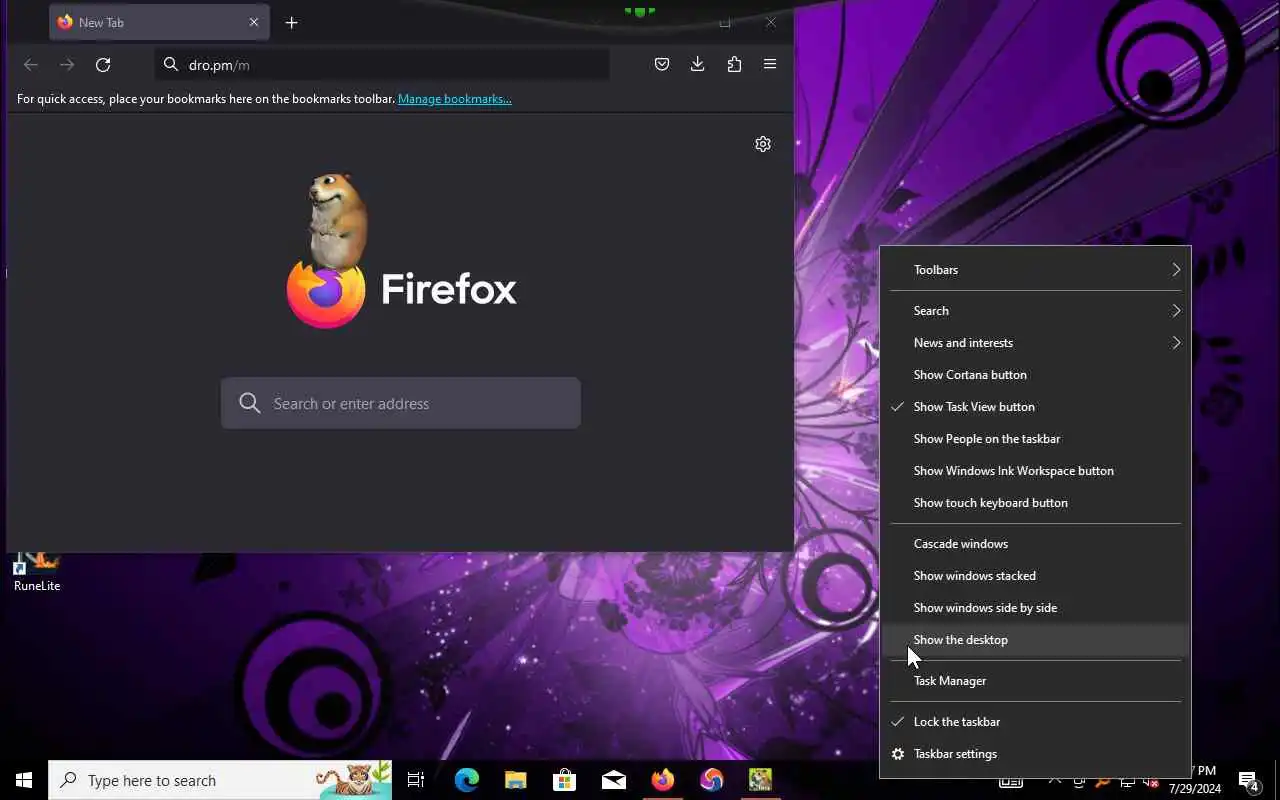Enable Show Cortana button
1280x800 pixels.
click(x=1036, y=375)
